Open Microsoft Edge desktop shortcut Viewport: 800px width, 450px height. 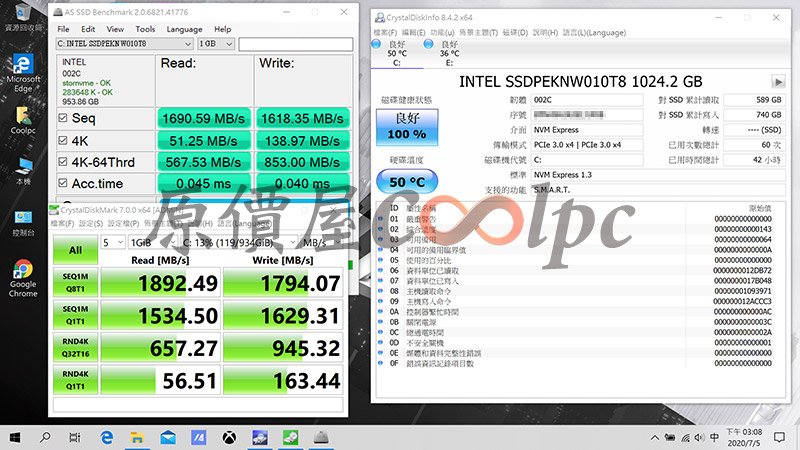(23, 73)
